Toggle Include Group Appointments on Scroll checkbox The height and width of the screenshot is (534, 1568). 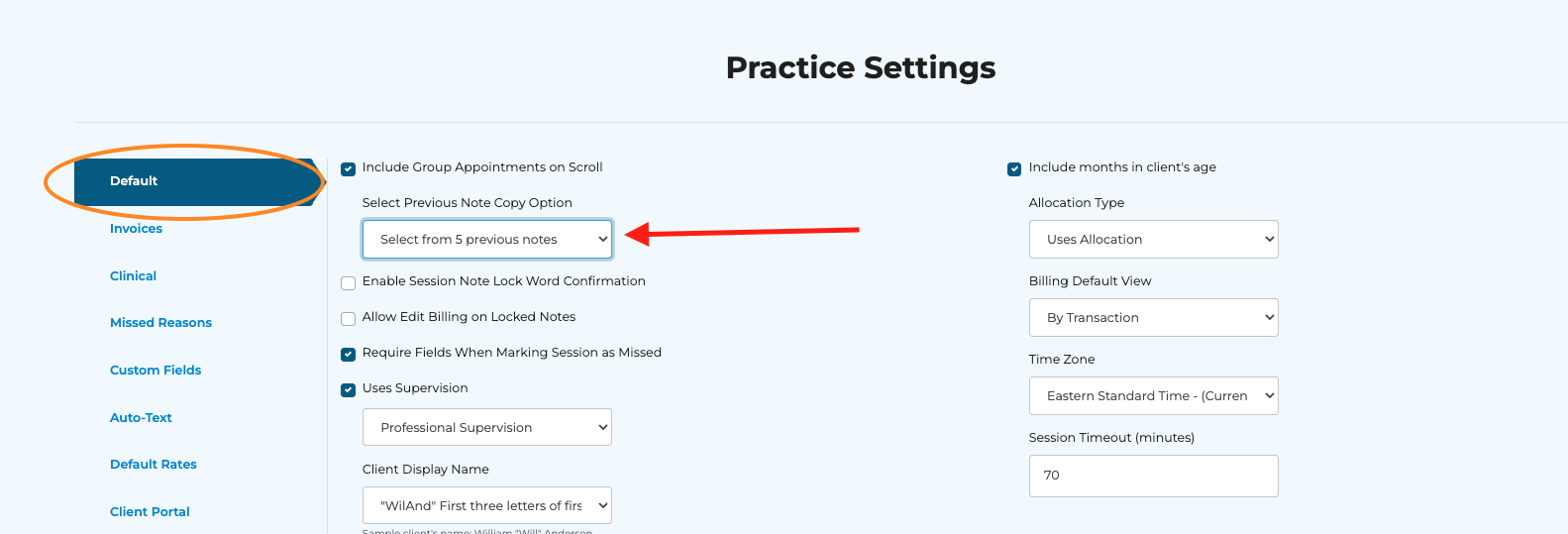[x=348, y=168]
